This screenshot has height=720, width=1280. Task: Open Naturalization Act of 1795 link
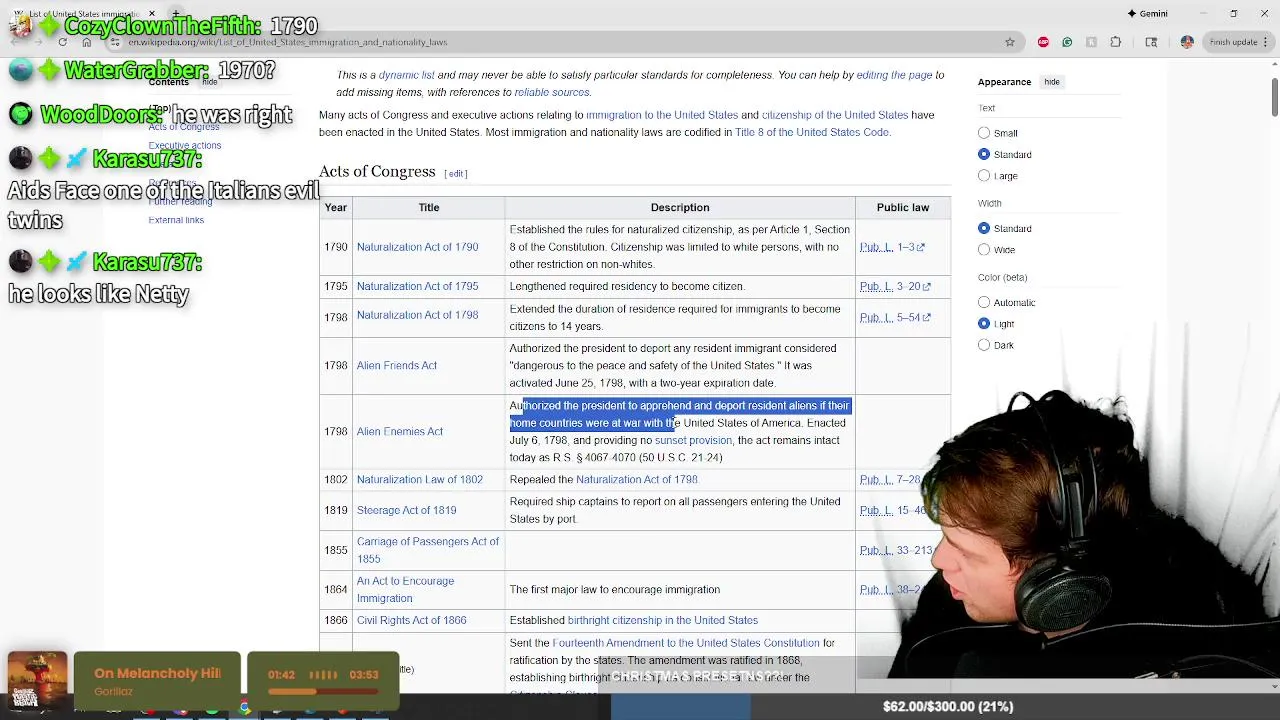coord(417,286)
